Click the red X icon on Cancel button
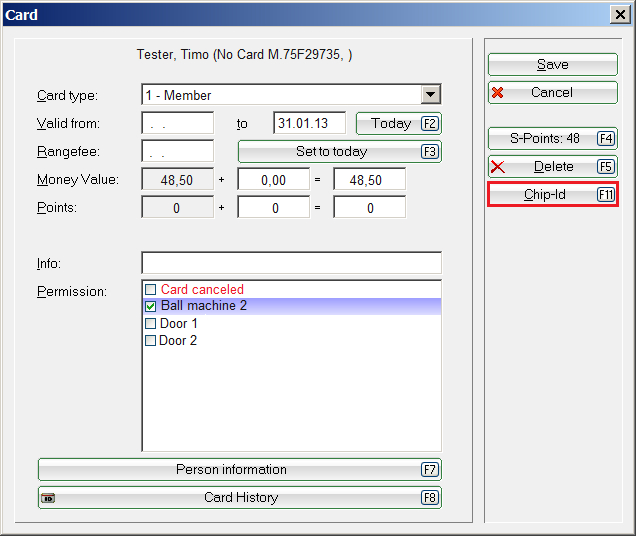The image size is (636, 536). (x=498, y=93)
